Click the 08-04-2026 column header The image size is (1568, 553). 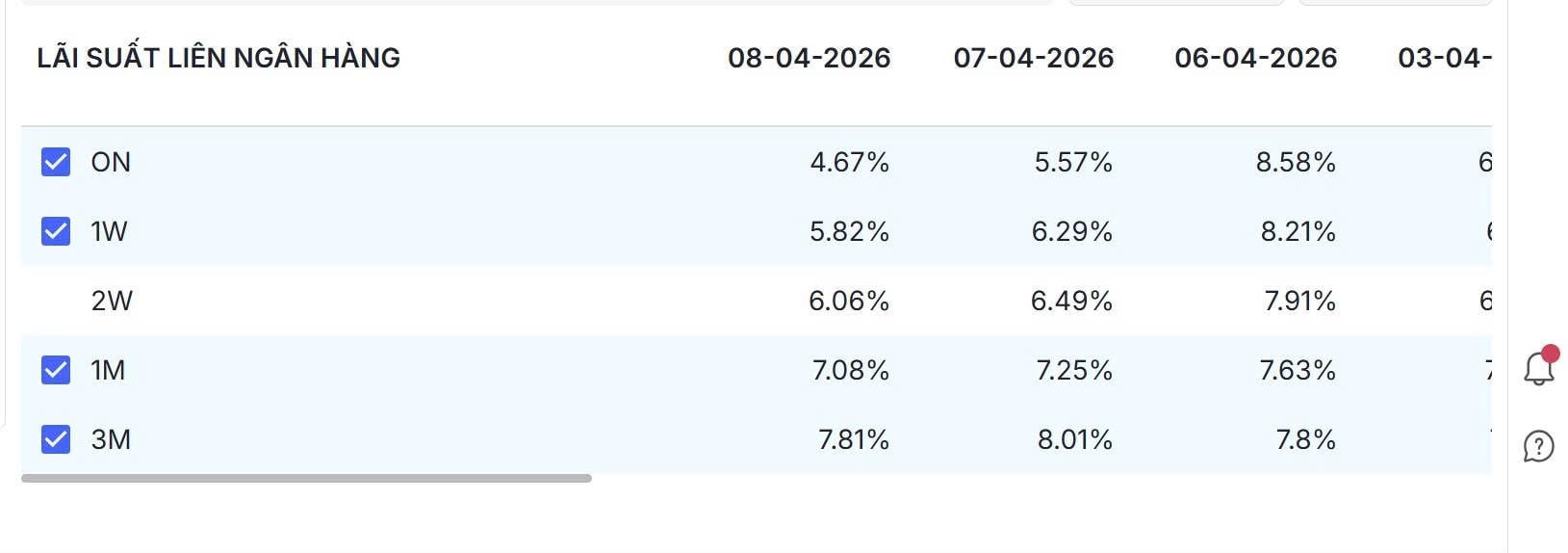pyautogui.click(x=809, y=58)
